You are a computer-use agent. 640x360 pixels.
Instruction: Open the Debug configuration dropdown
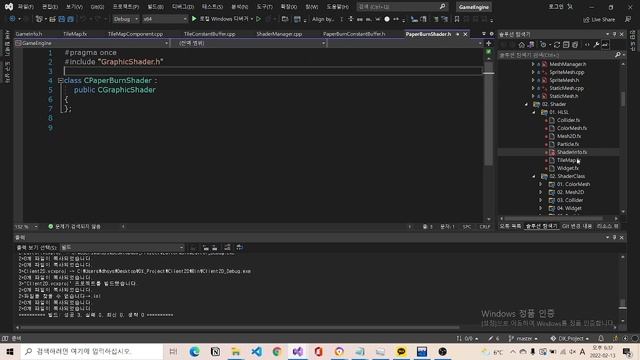[125, 19]
